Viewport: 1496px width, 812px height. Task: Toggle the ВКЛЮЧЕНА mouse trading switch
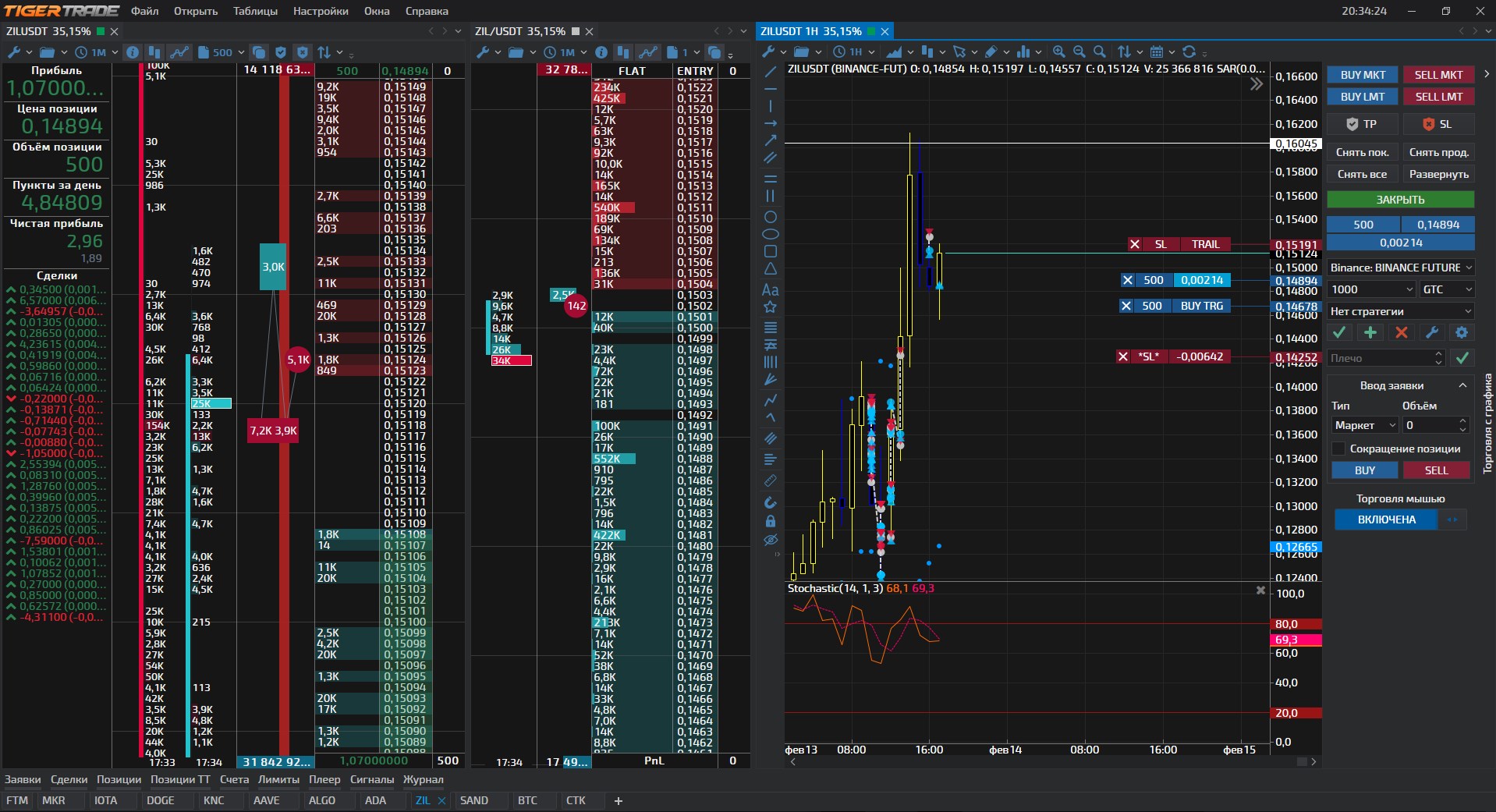click(x=1386, y=519)
